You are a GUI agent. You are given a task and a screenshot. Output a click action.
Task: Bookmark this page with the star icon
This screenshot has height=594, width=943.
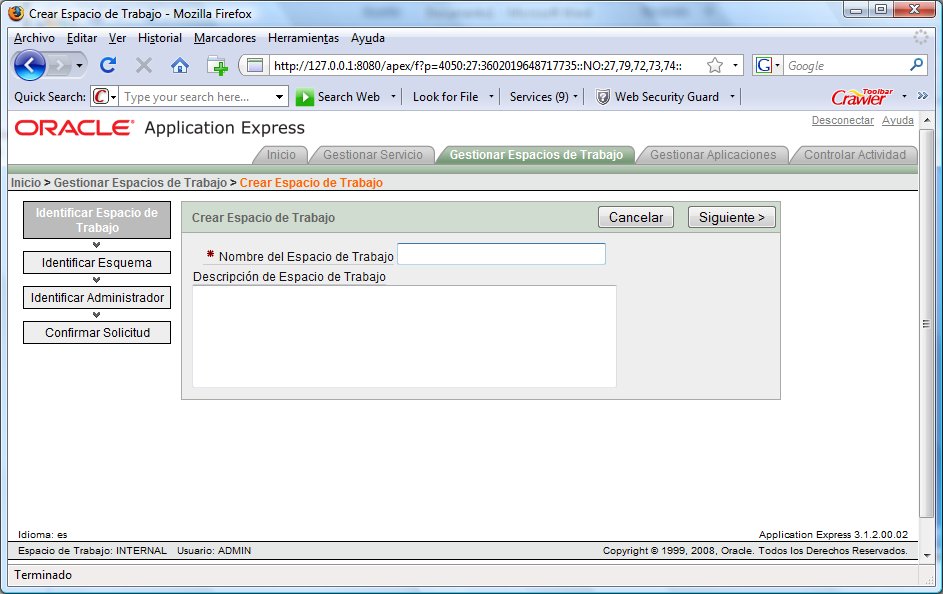[714, 65]
